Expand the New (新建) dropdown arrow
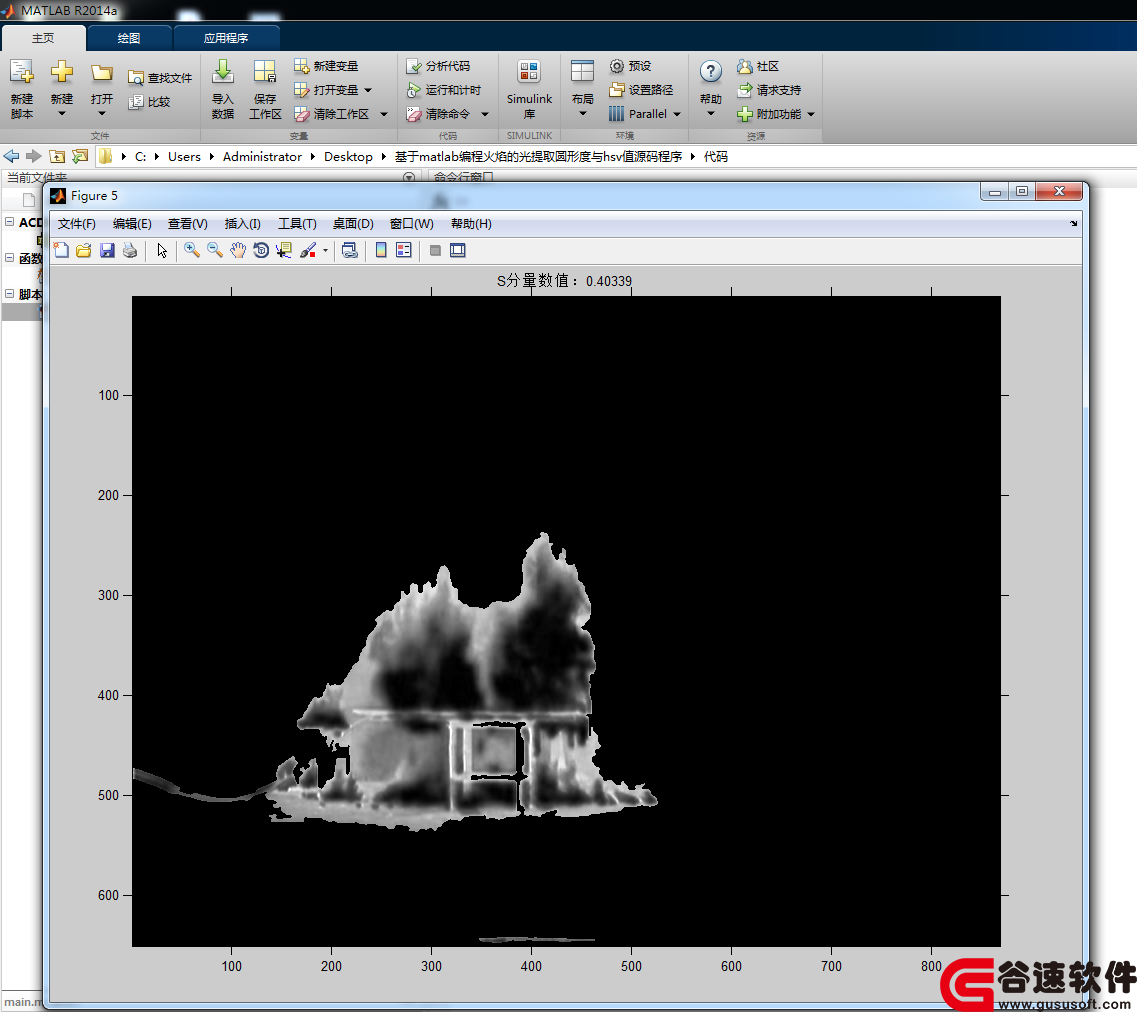Image resolution: width=1137 pixels, height=1012 pixels. coord(62,113)
